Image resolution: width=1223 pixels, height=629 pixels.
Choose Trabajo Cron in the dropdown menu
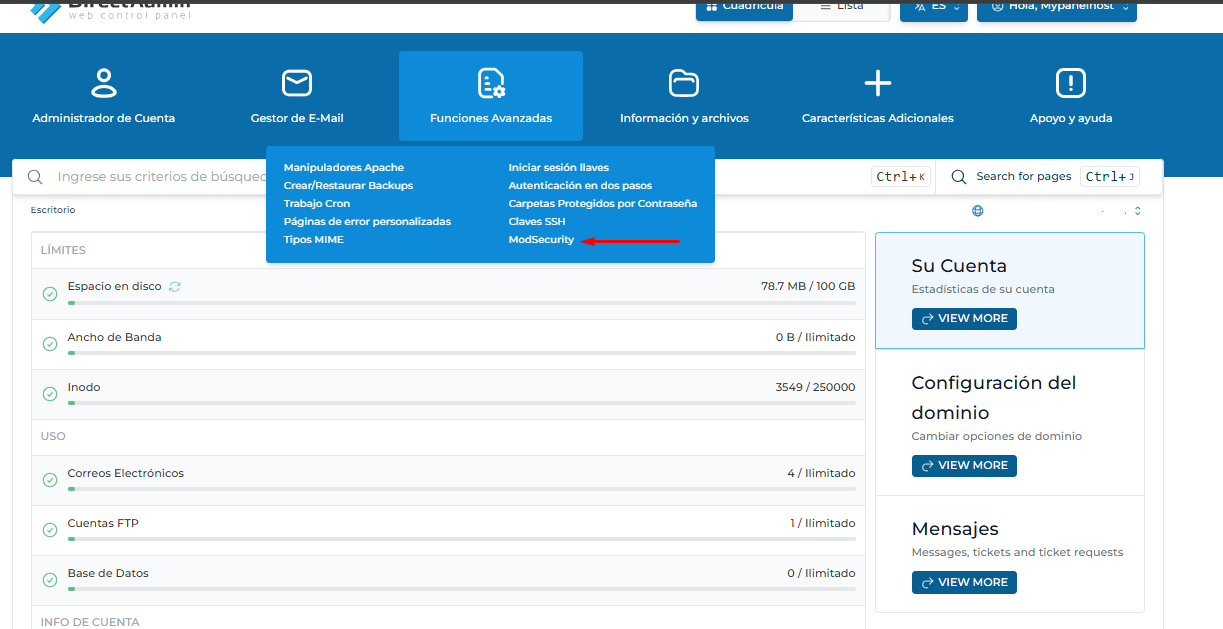pyautogui.click(x=317, y=204)
